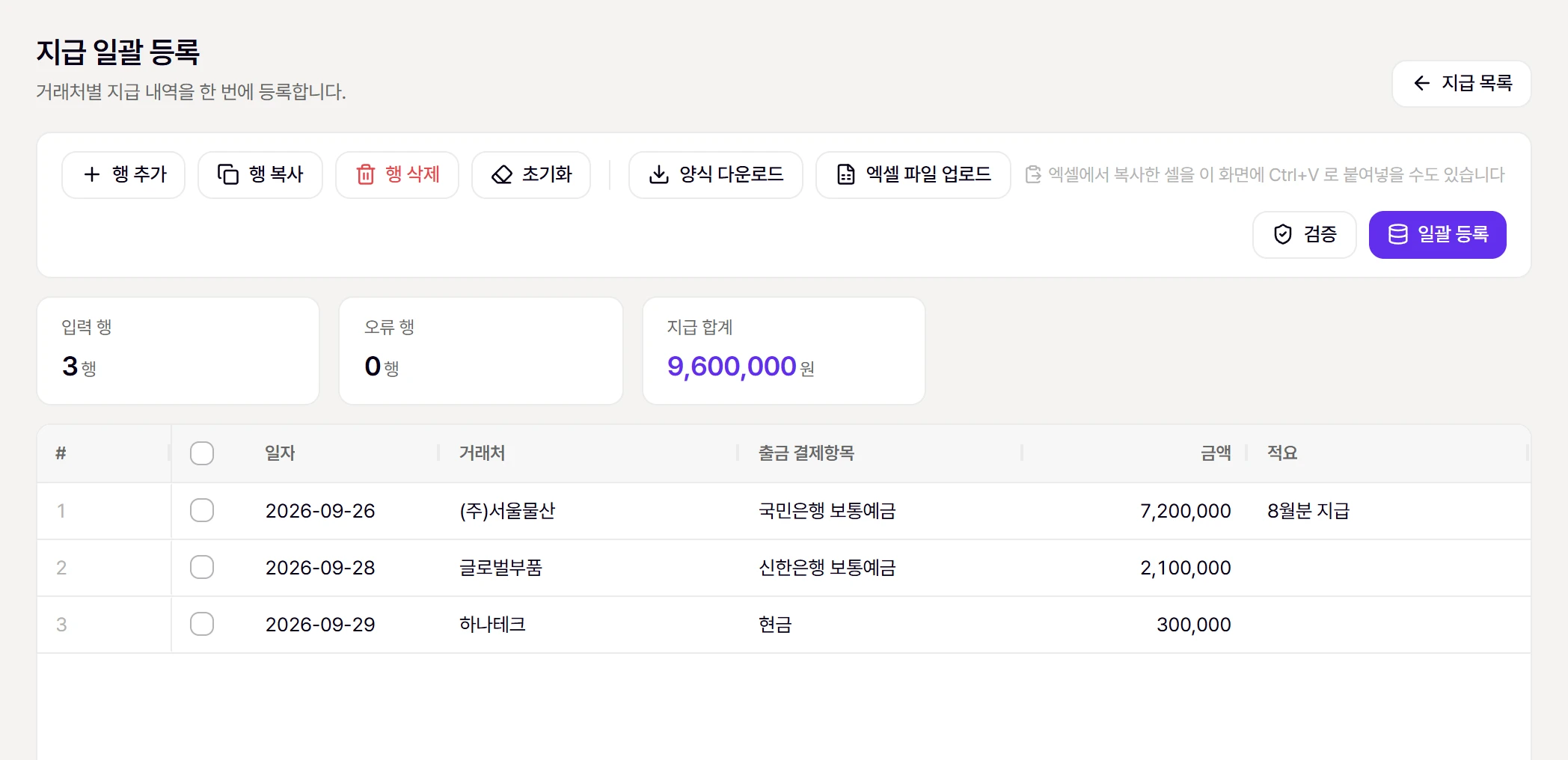The image size is (1568, 760).
Task: Click the date cell 2026-09-26
Action: coord(320,511)
